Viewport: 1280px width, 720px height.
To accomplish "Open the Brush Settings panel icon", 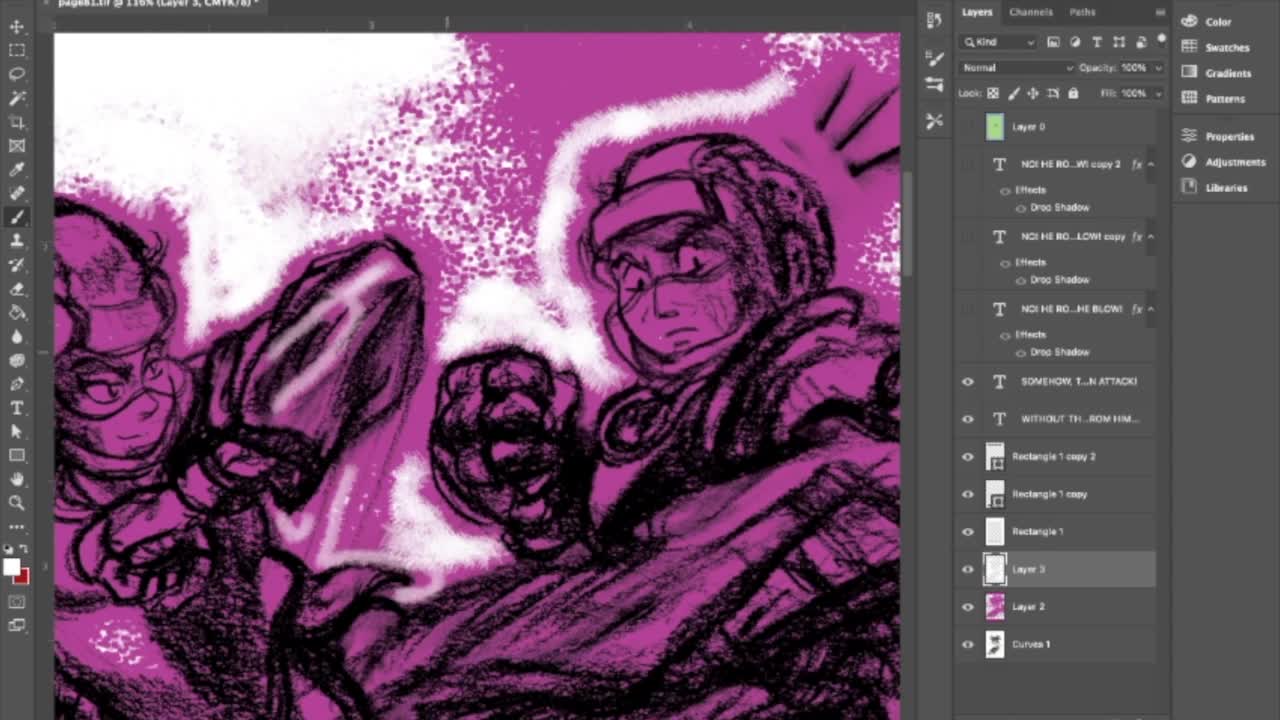I will (x=934, y=59).
